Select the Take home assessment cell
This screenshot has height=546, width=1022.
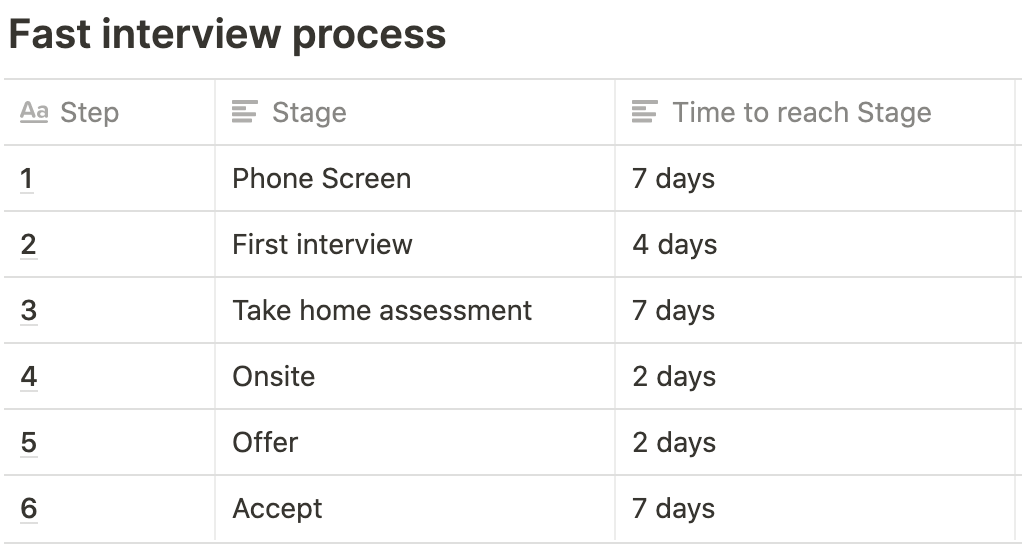coord(415,310)
